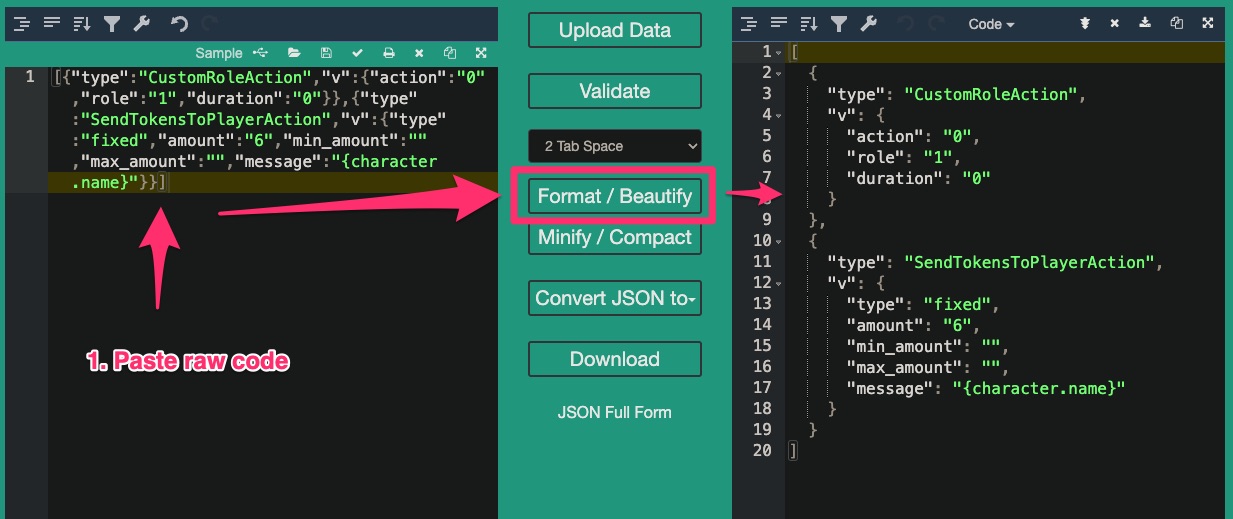Click the Sample link above left editor

(219, 53)
